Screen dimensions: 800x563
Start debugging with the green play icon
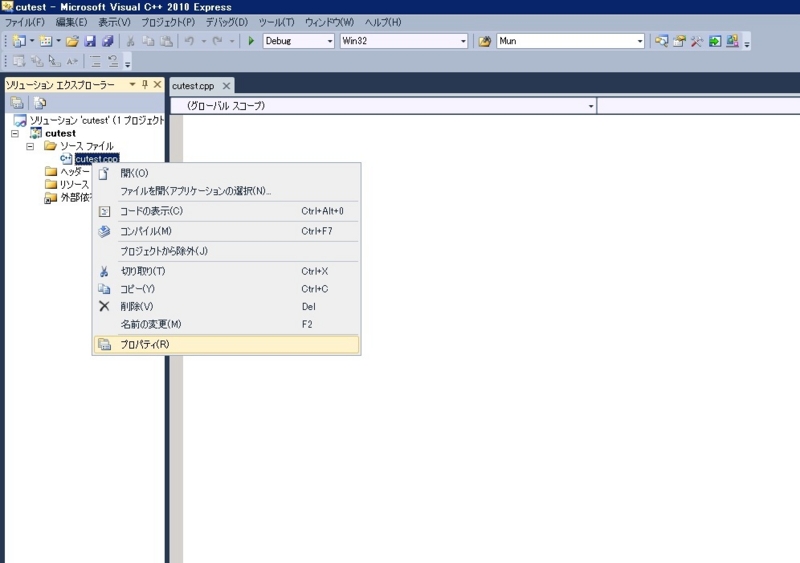pyautogui.click(x=251, y=41)
